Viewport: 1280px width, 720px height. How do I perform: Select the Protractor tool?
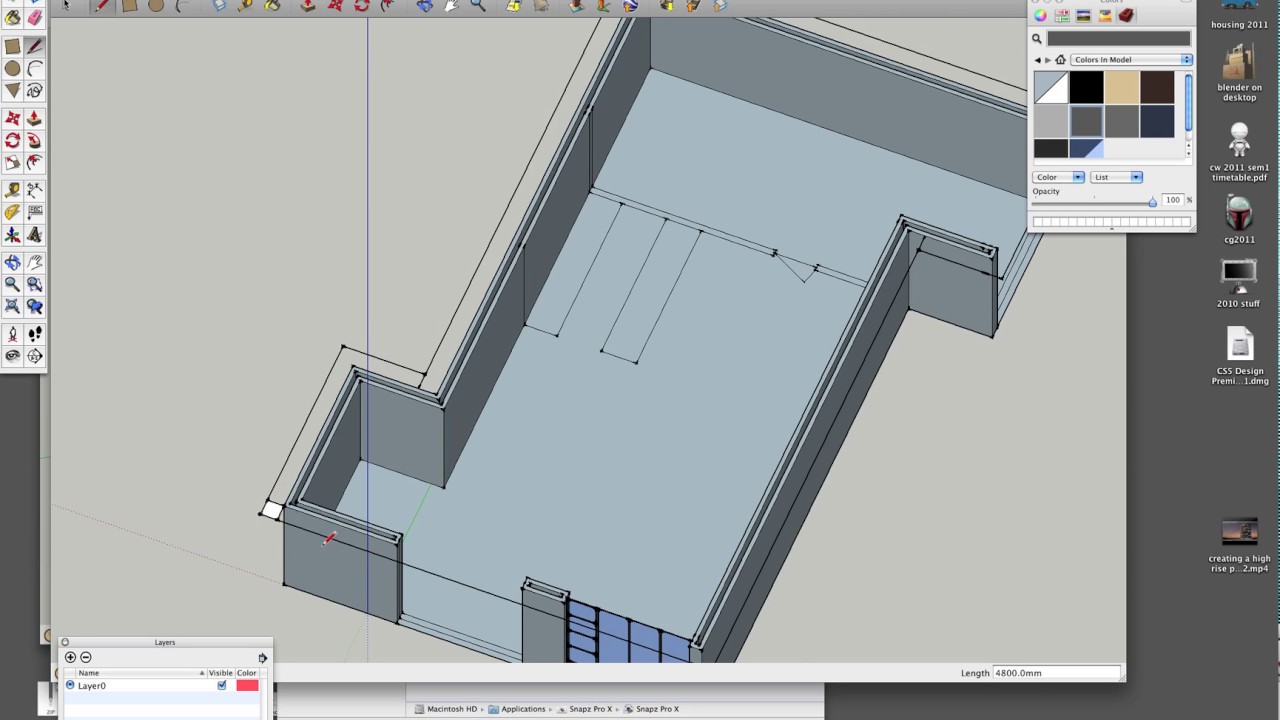[12, 212]
